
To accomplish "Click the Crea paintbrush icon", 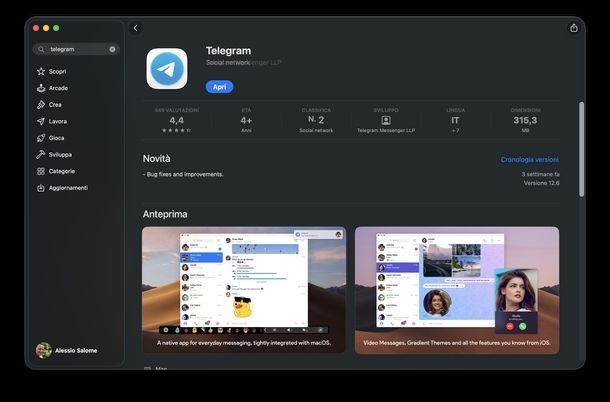I will (41, 105).
